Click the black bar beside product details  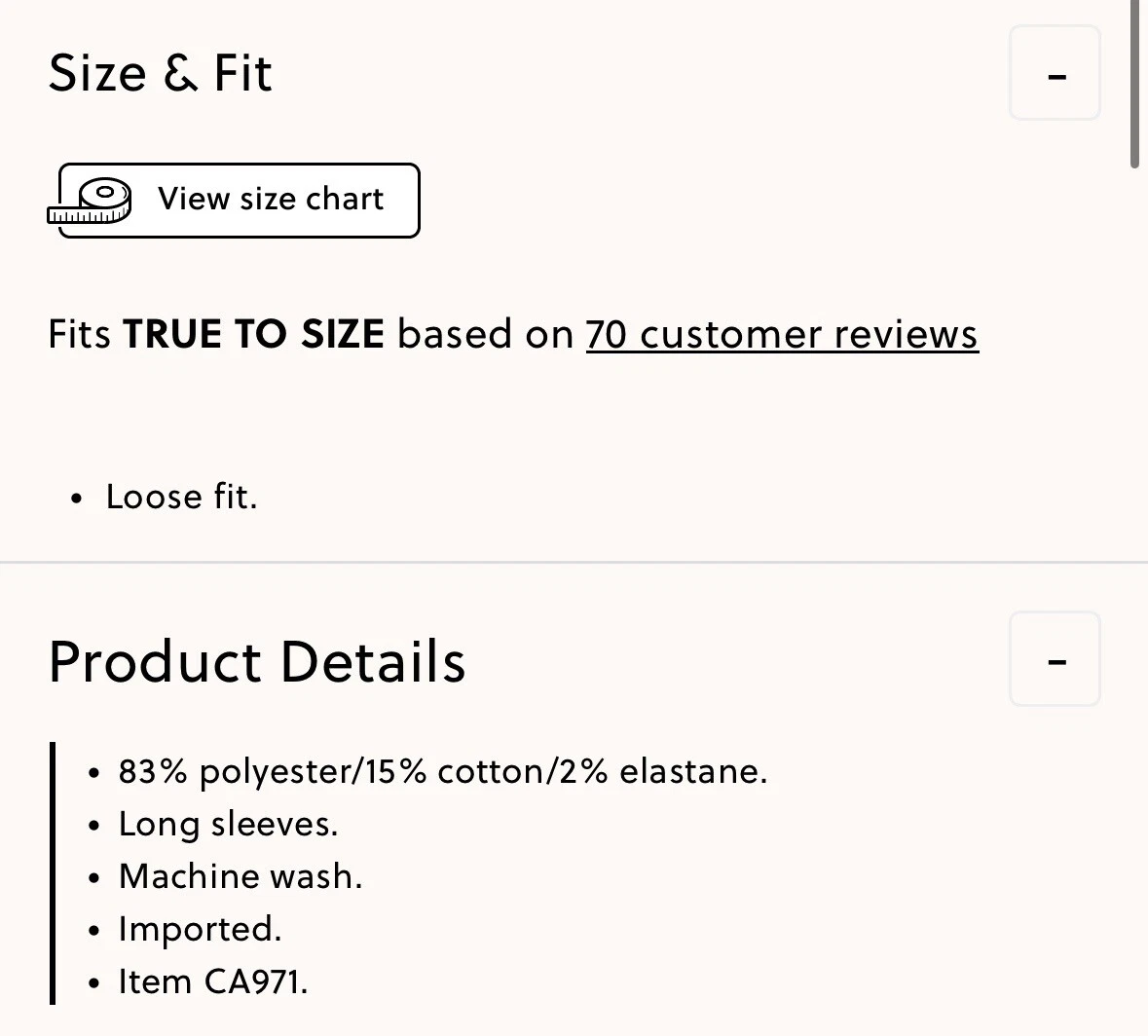[53, 872]
